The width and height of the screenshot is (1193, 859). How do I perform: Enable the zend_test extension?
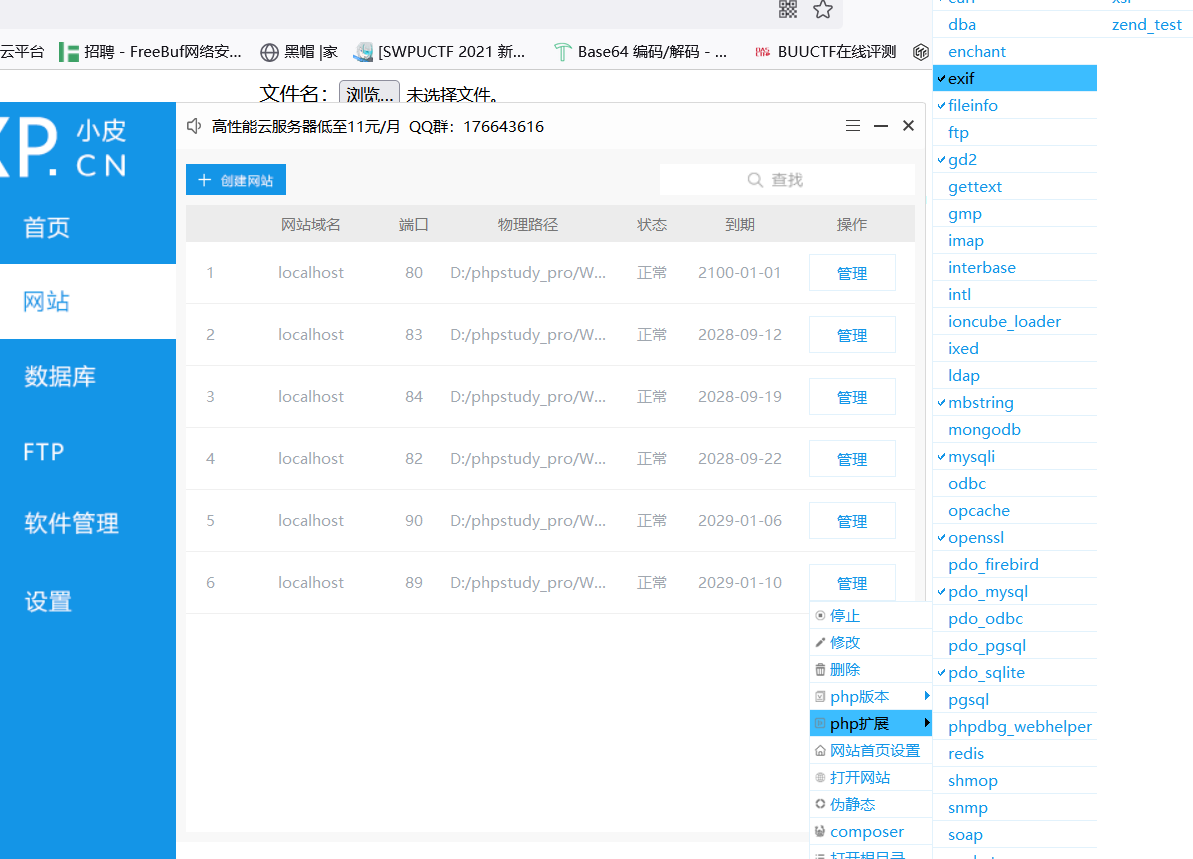click(1147, 24)
